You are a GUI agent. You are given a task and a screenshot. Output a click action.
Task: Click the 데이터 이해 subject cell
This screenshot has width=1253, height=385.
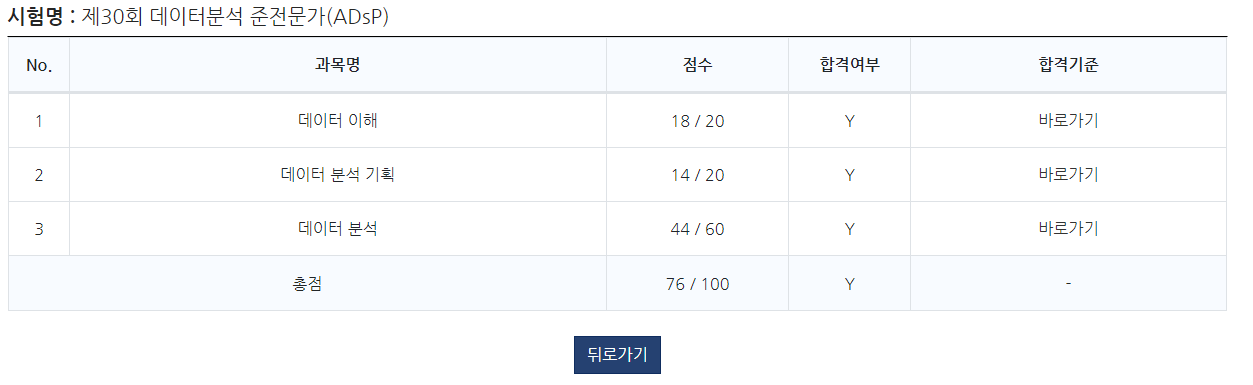(x=337, y=121)
